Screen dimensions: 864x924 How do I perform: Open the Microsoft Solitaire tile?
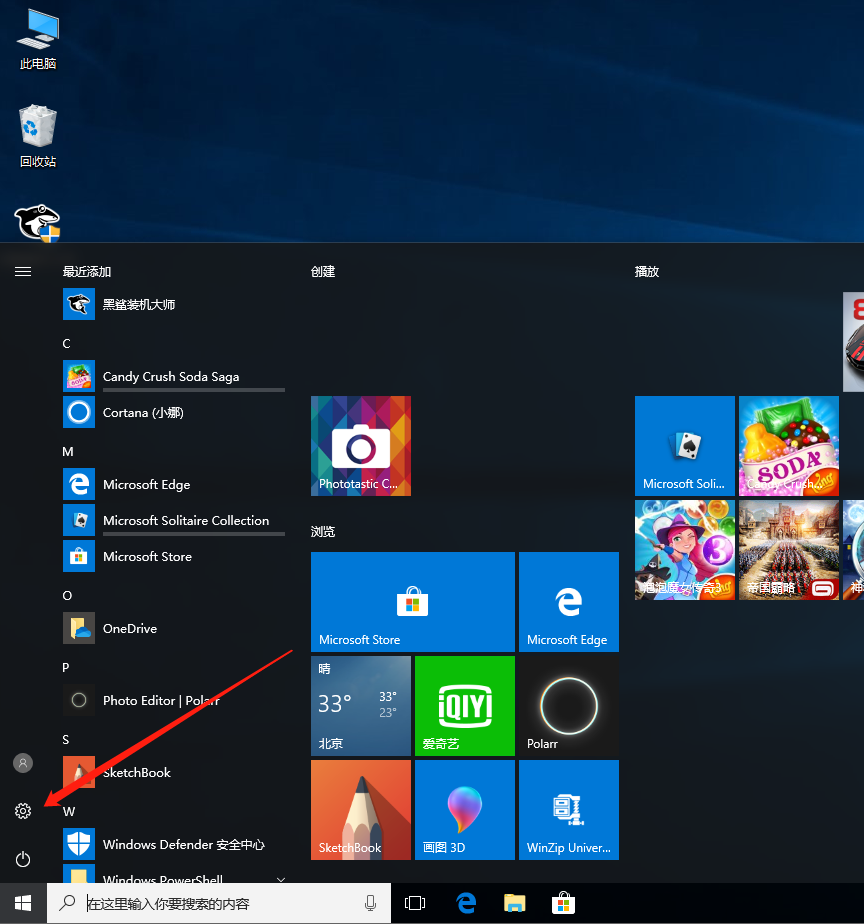[x=685, y=446]
